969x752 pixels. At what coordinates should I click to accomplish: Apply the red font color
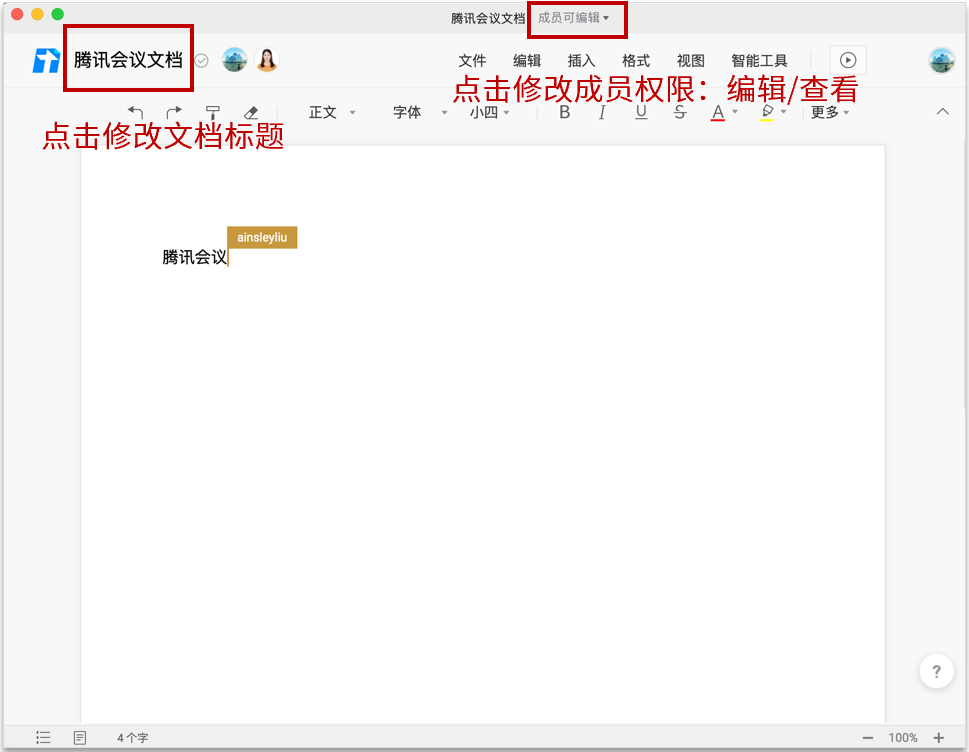click(717, 112)
